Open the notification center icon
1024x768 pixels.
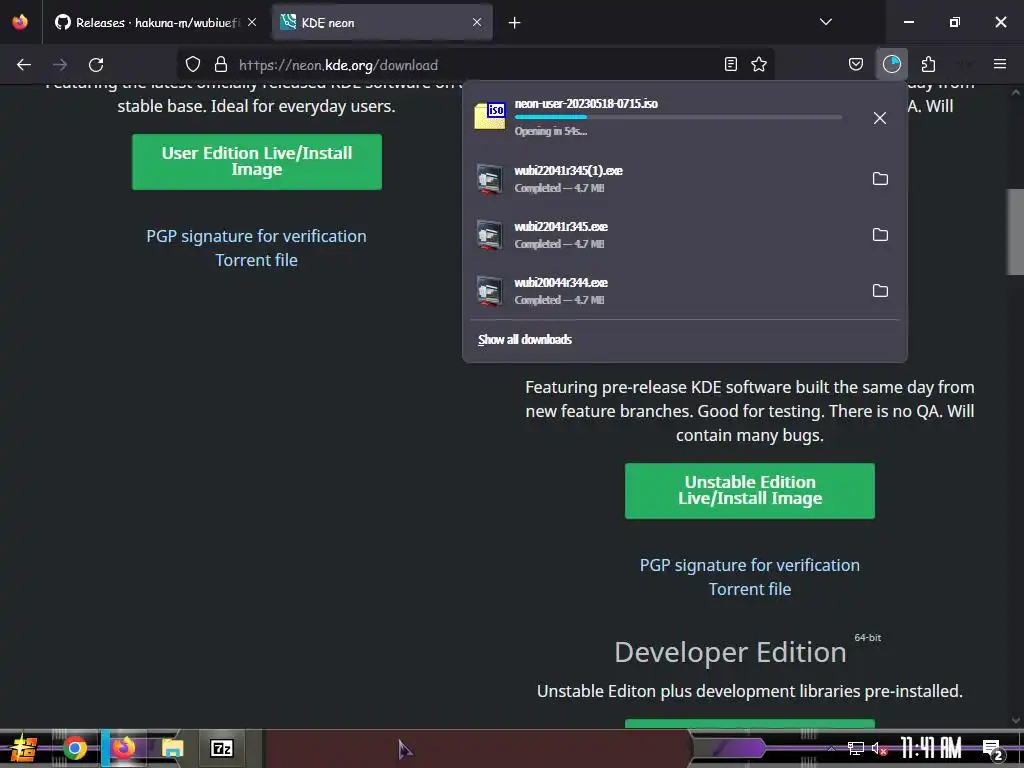click(993, 749)
